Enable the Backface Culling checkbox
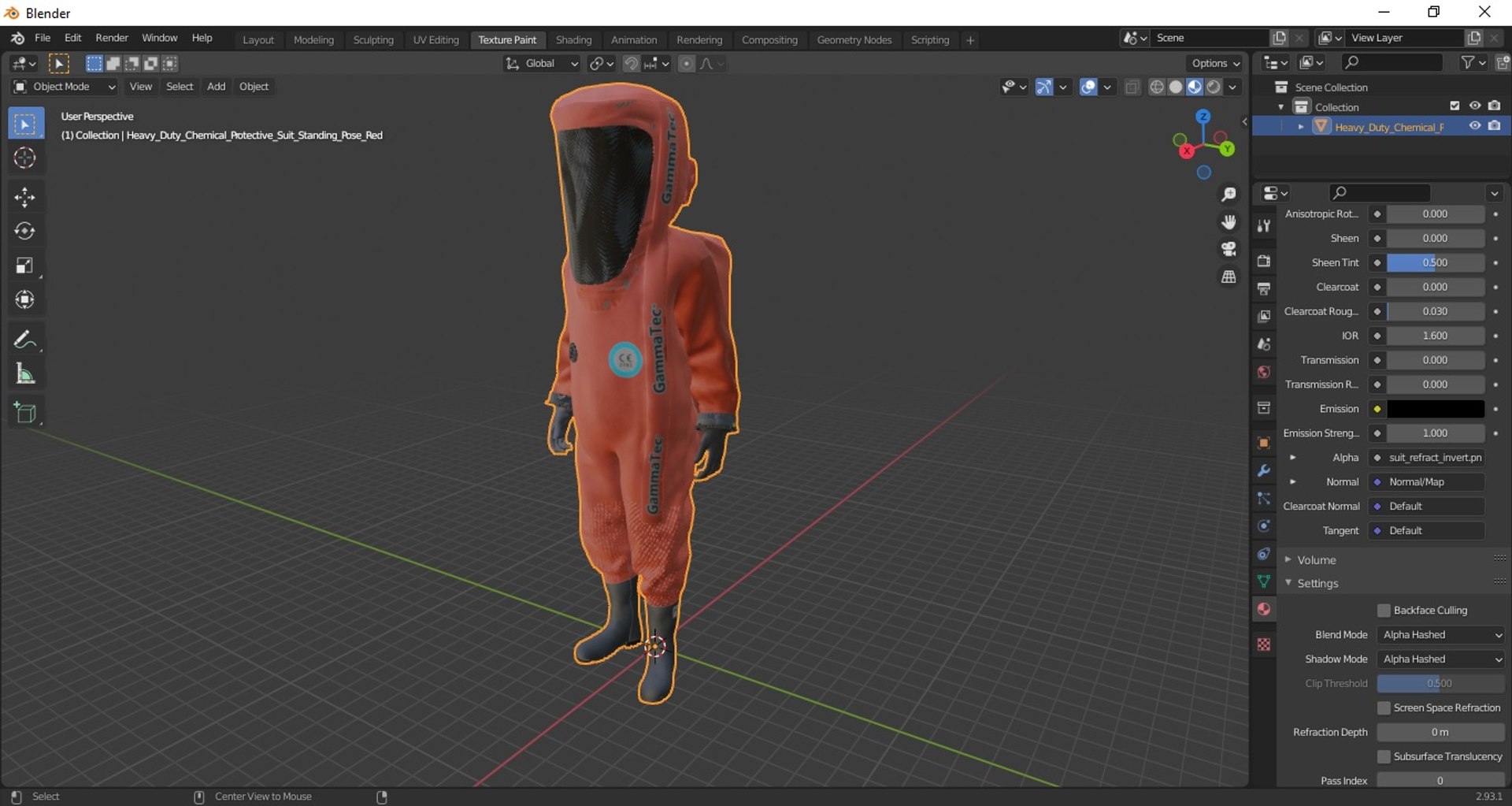The height and width of the screenshot is (806, 1512). point(1384,611)
